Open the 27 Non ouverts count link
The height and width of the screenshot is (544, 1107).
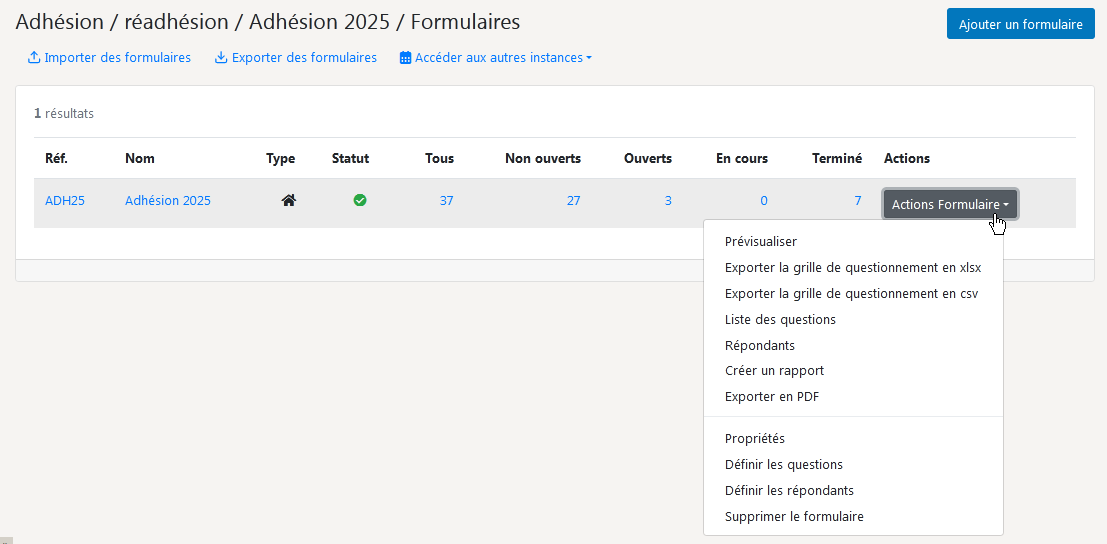573,200
